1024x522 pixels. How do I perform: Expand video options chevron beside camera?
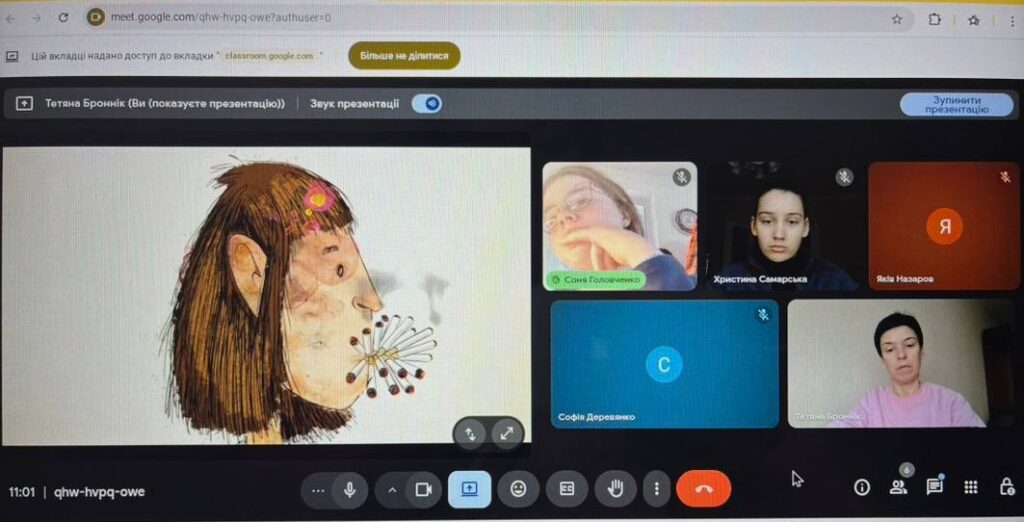[392, 489]
